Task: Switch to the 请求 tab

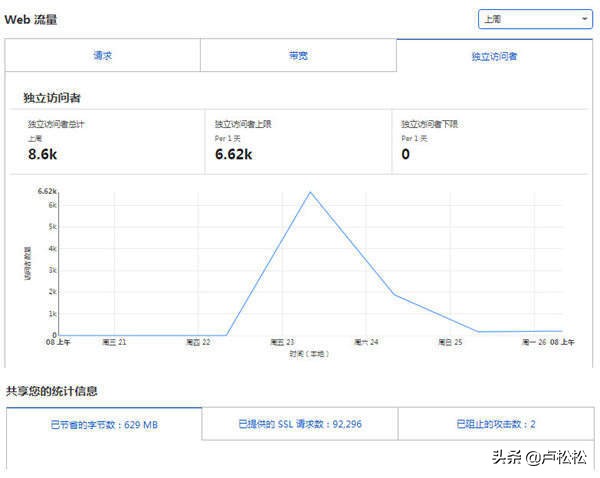Action: tap(103, 55)
